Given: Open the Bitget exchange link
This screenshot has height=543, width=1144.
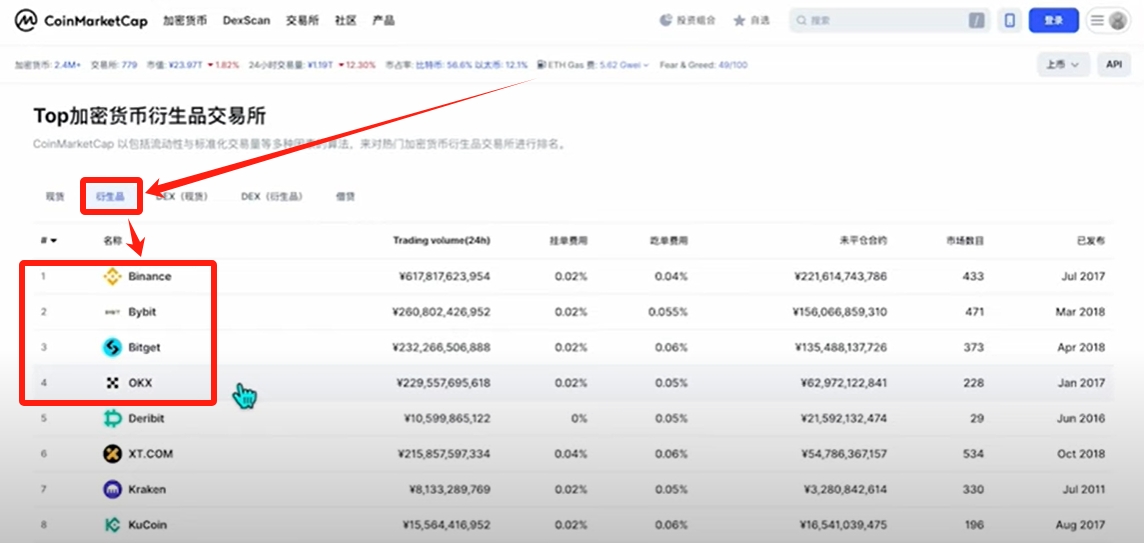Looking at the screenshot, I should [144, 347].
